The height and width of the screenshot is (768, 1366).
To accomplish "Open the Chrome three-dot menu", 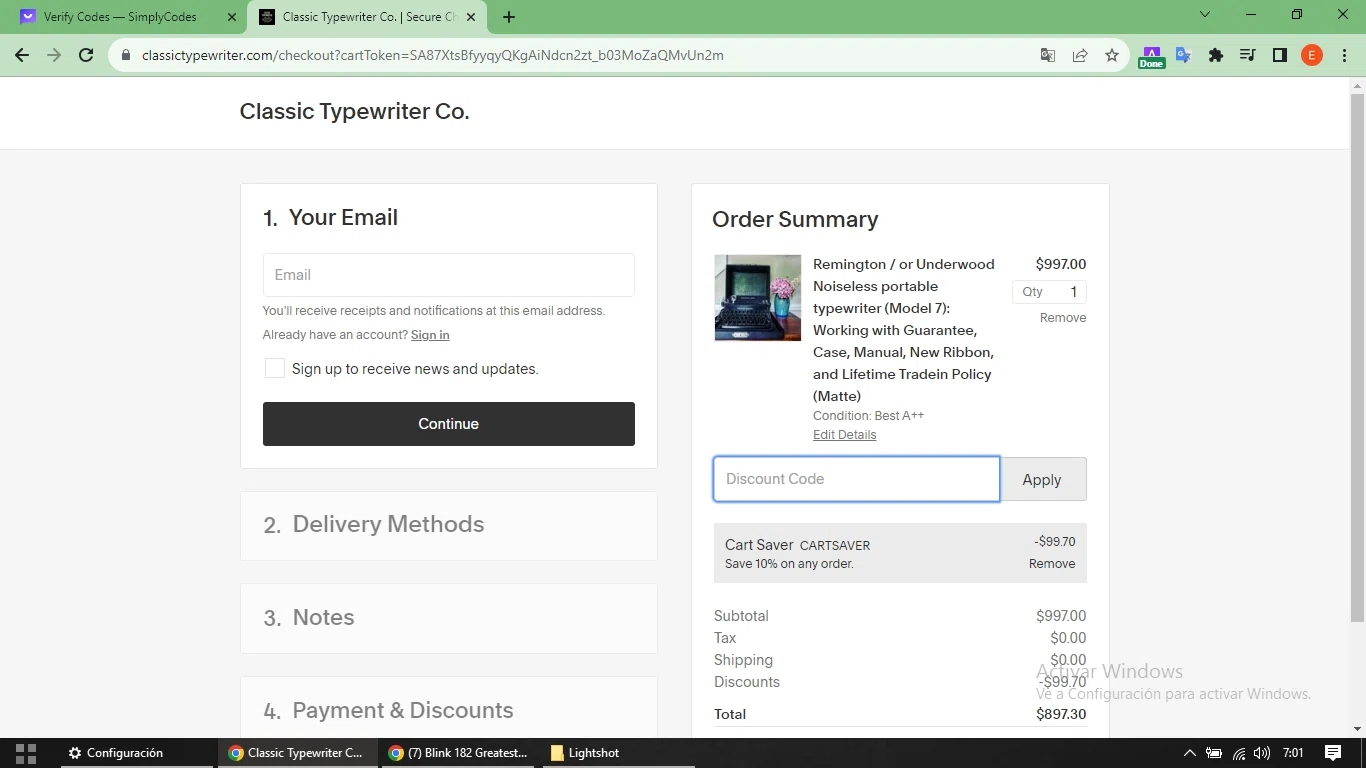I will pos(1343,55).
